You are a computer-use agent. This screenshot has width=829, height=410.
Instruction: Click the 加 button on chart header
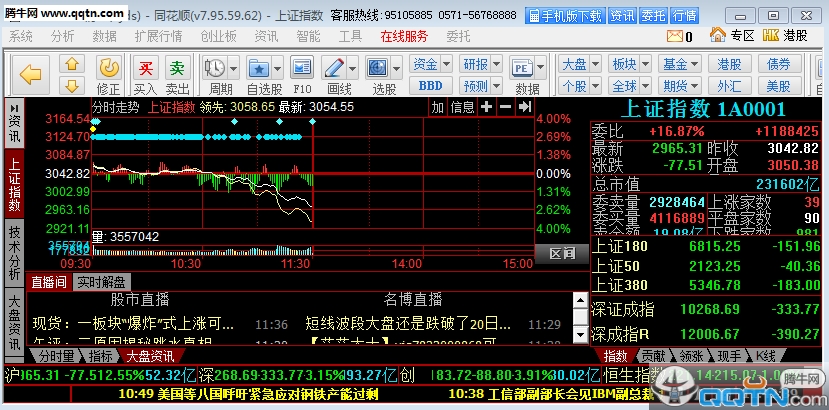[438, 107]
